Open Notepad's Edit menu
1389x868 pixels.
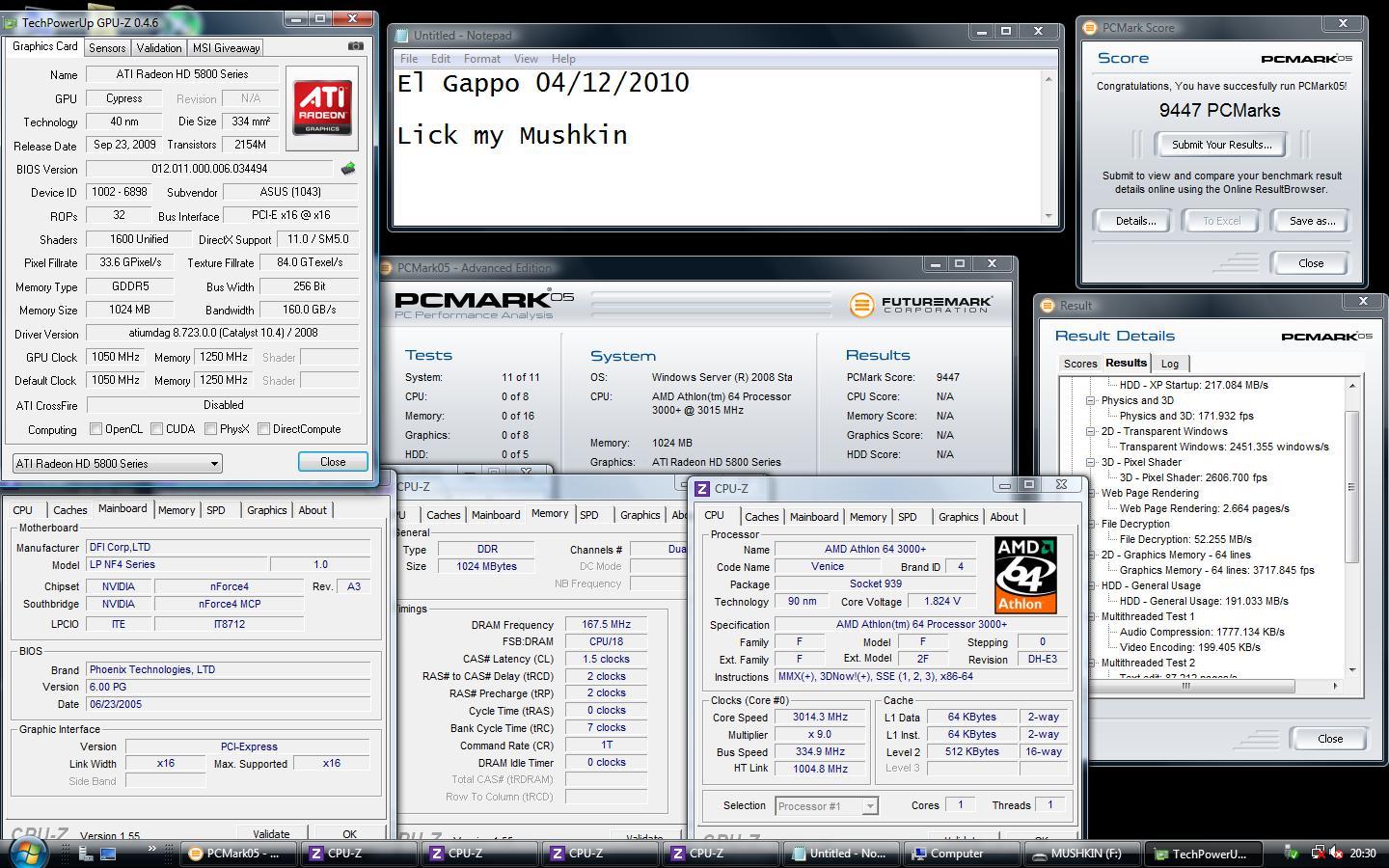441,59
